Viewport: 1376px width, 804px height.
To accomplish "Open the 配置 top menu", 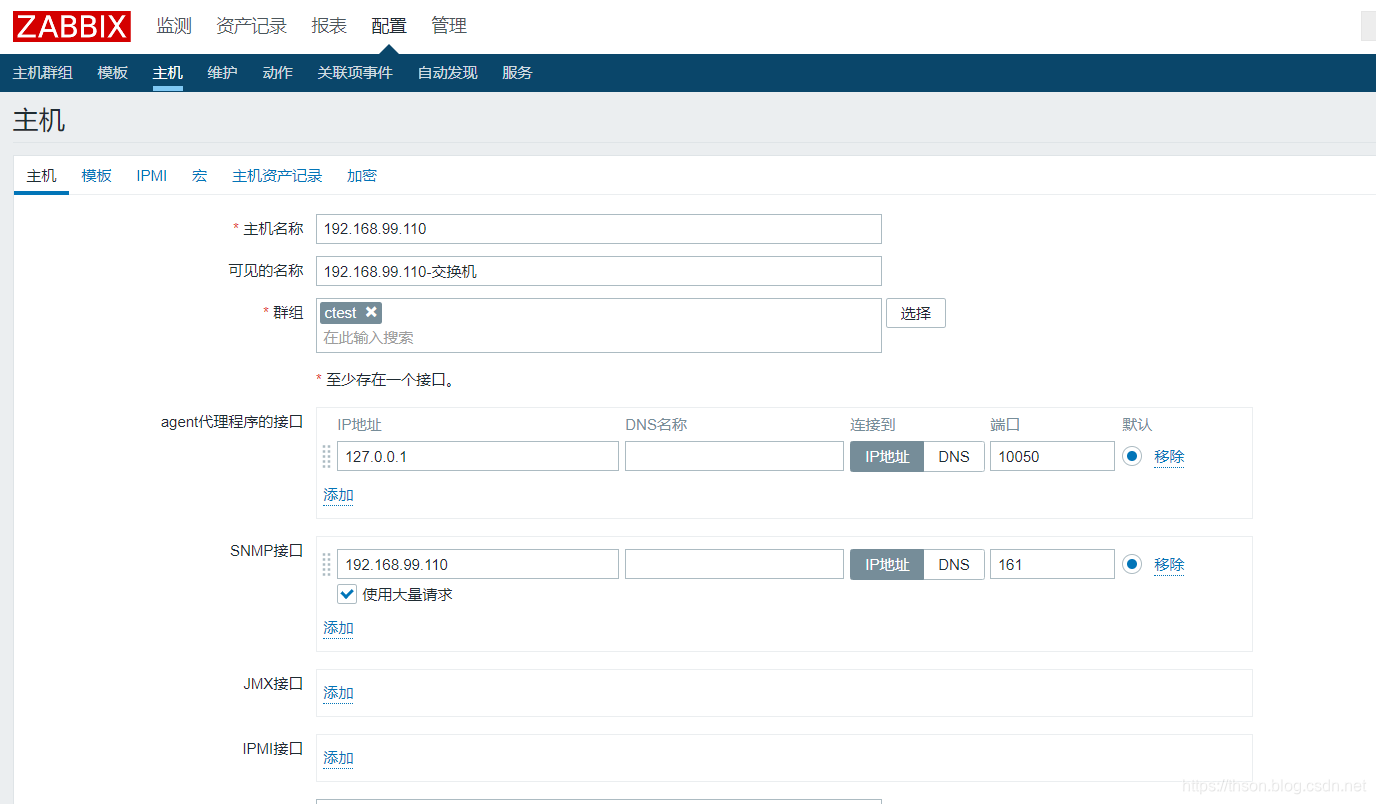I will 389,26.
